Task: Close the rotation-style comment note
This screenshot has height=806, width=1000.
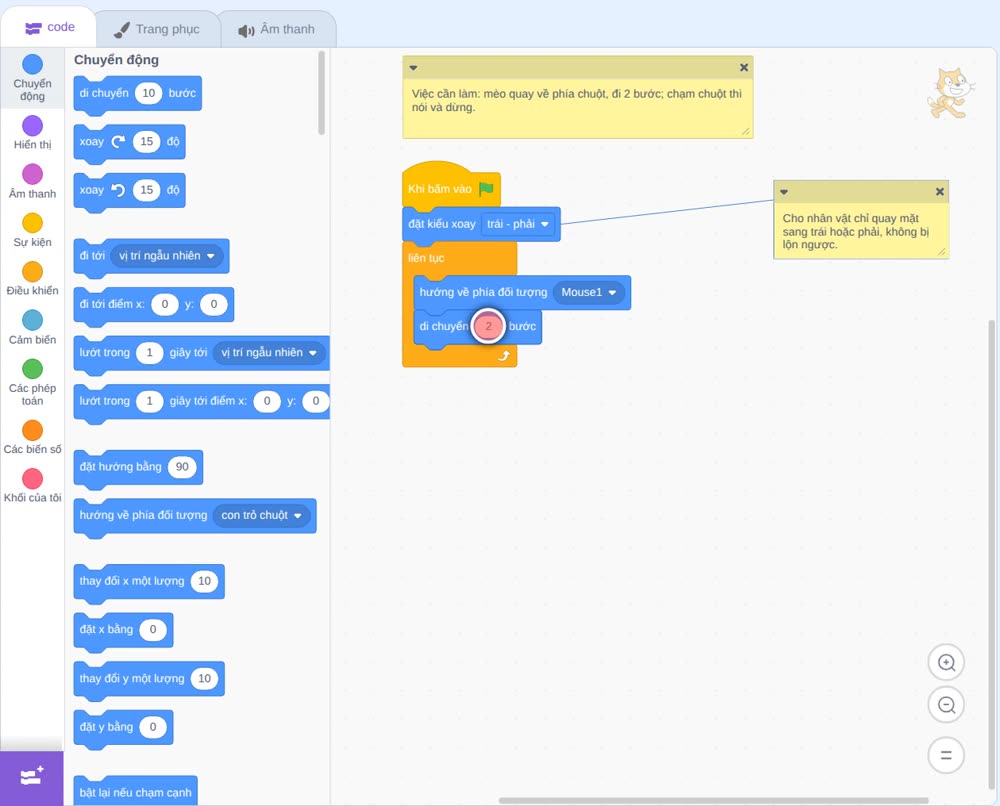Action: pos(939,192)
